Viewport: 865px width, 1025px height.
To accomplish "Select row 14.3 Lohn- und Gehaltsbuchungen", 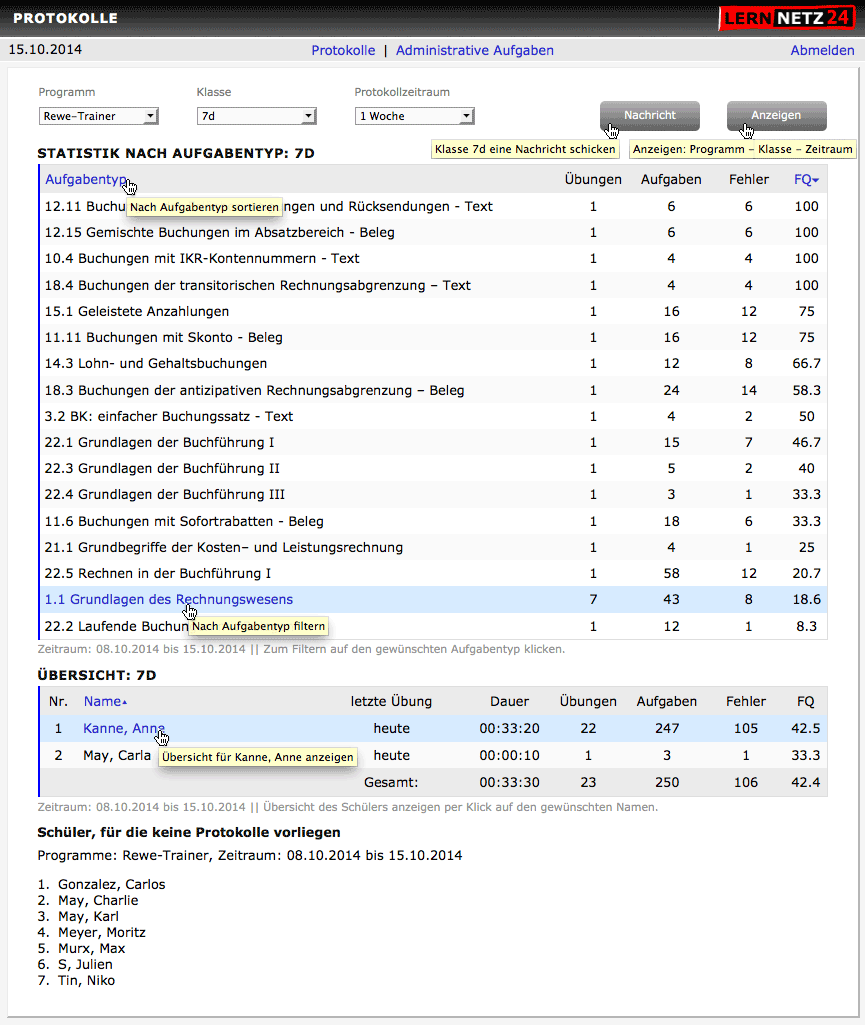I will coord(433,363).
